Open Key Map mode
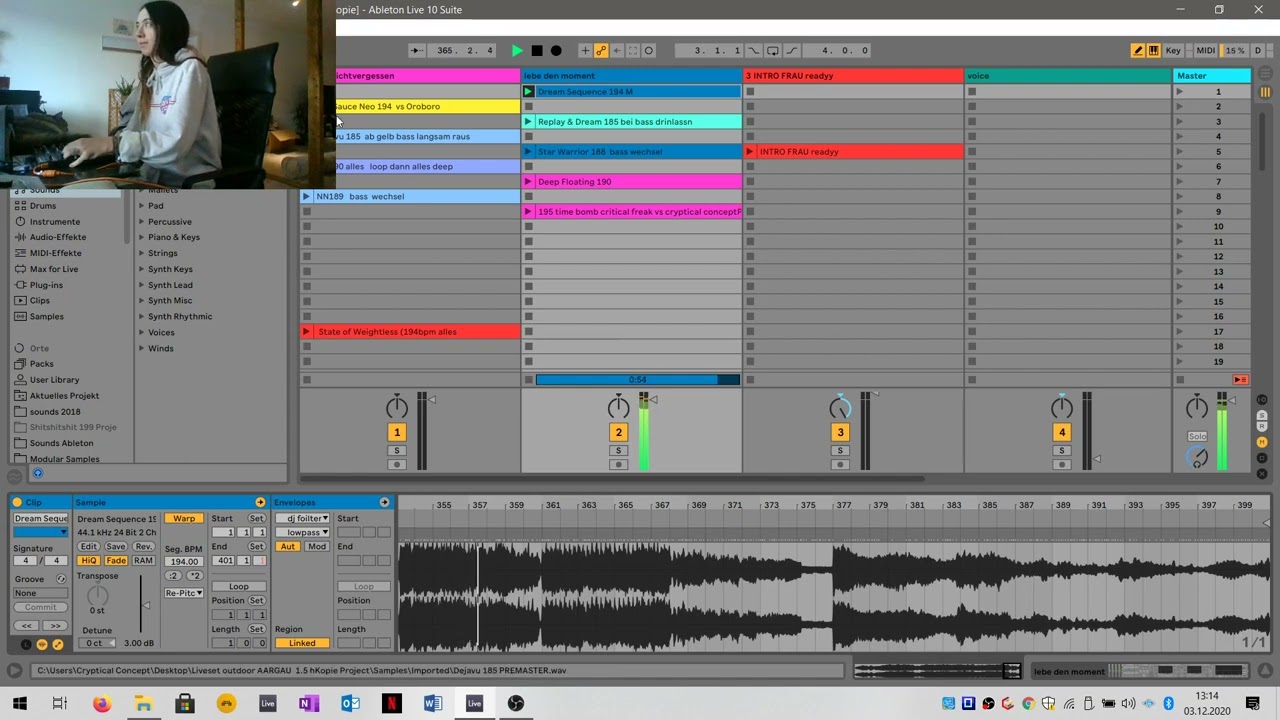Viewport: 1280px width, 720px height. (1173, 50)
